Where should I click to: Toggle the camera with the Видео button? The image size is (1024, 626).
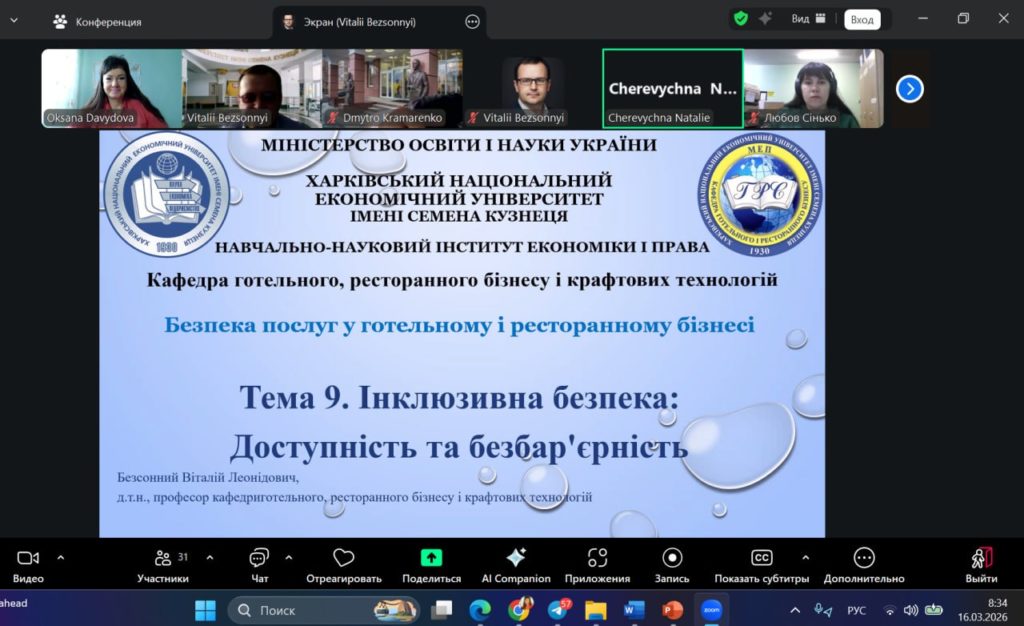(28, 558)
